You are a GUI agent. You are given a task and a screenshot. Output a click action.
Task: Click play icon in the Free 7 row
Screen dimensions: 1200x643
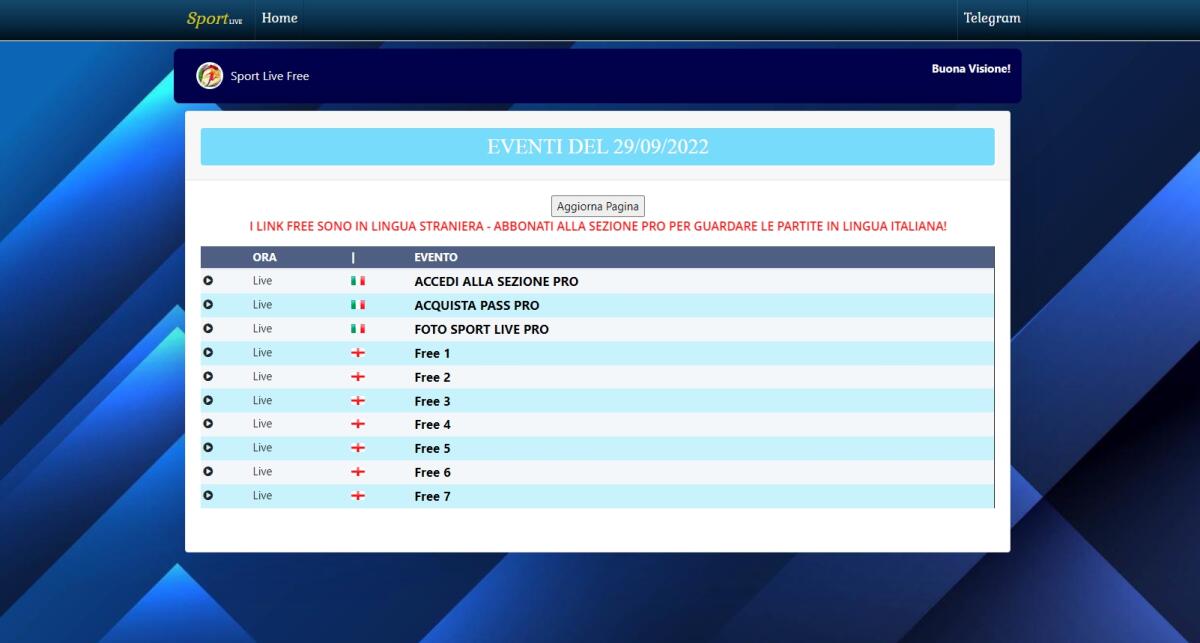pos(208,496)
